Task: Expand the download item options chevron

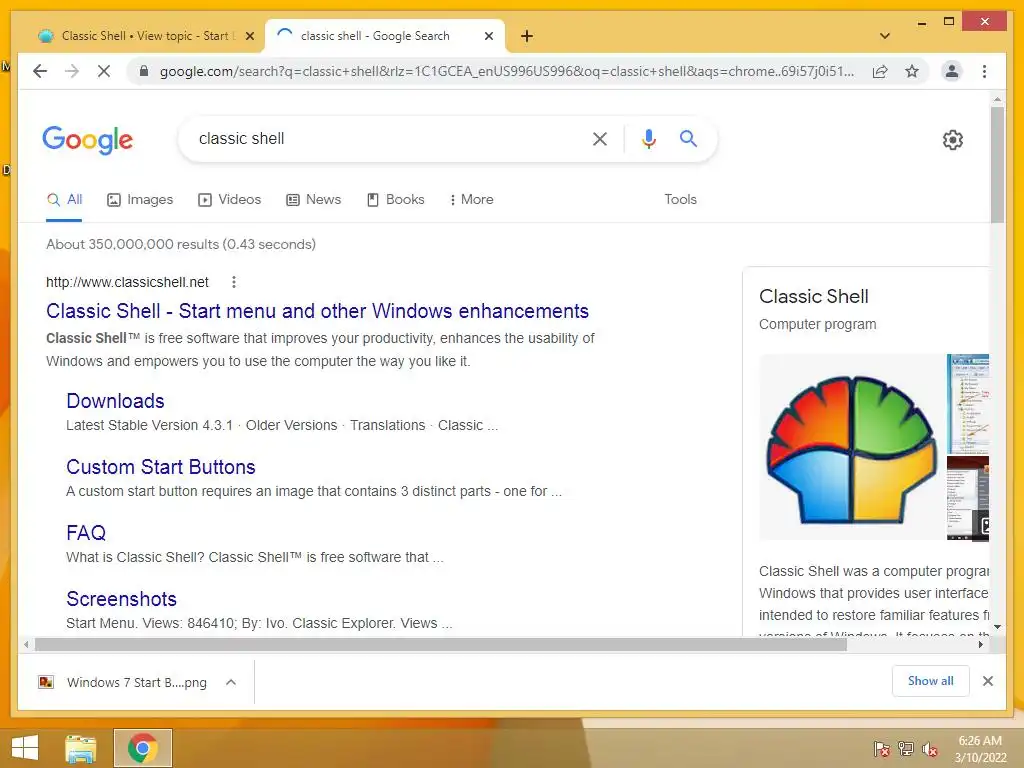Action: click(x=231, y=682)
